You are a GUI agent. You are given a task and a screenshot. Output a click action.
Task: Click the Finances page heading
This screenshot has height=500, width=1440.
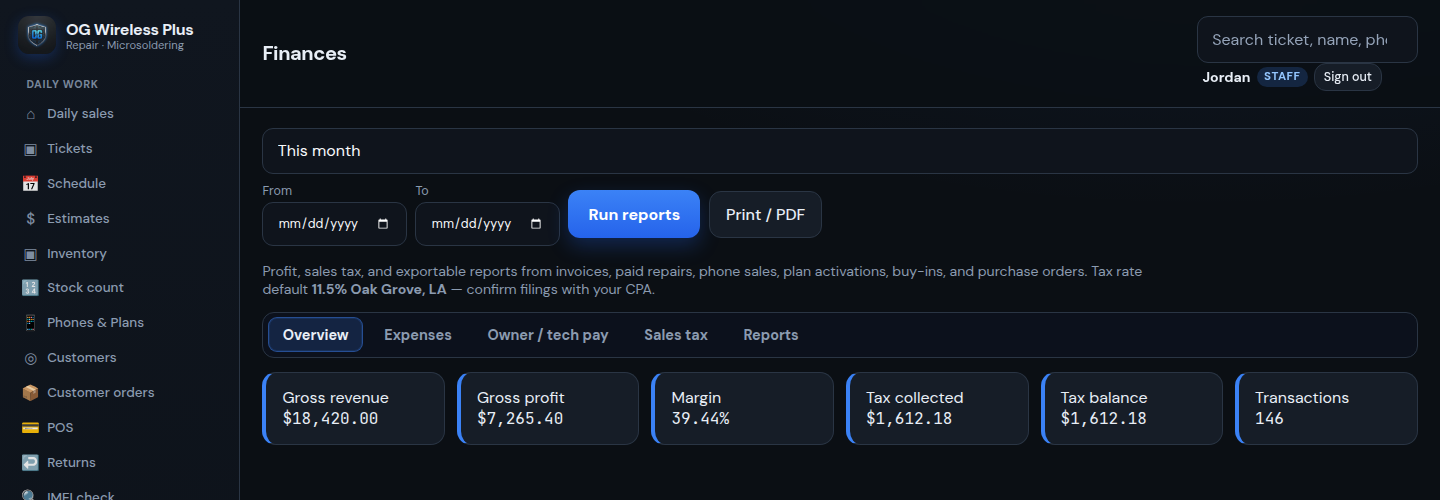pos(305,54)
